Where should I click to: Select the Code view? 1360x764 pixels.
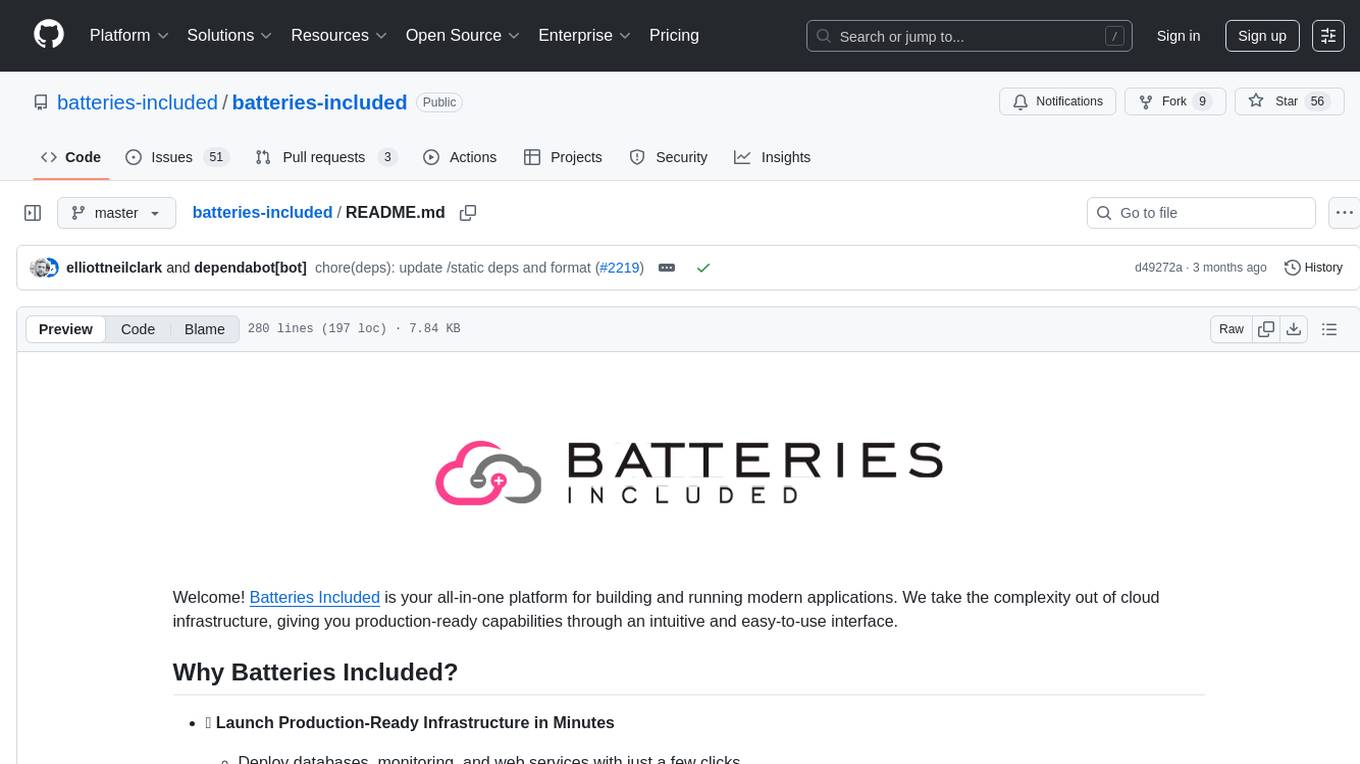[138, 329]
